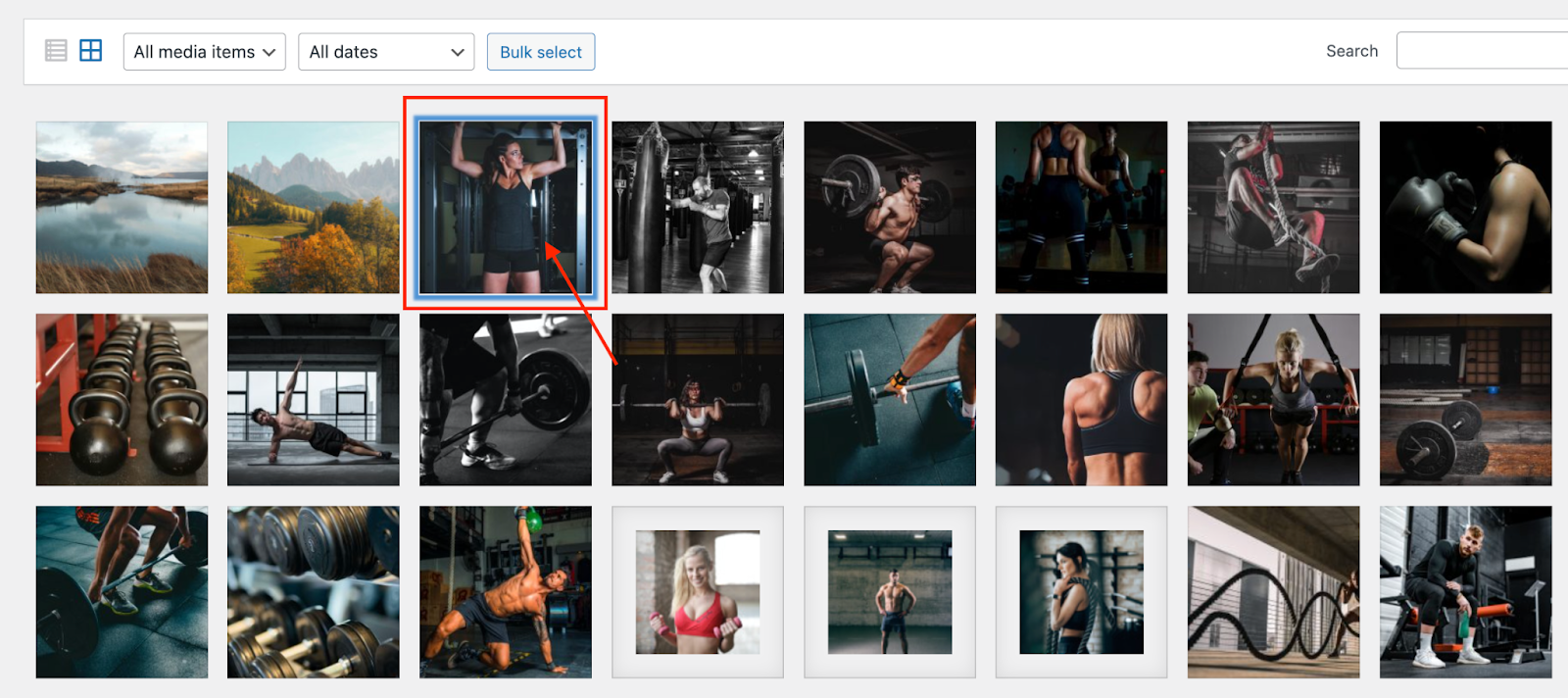
Task: Open the man raising green kettlebell thumbnail
Action: [506, 592]
